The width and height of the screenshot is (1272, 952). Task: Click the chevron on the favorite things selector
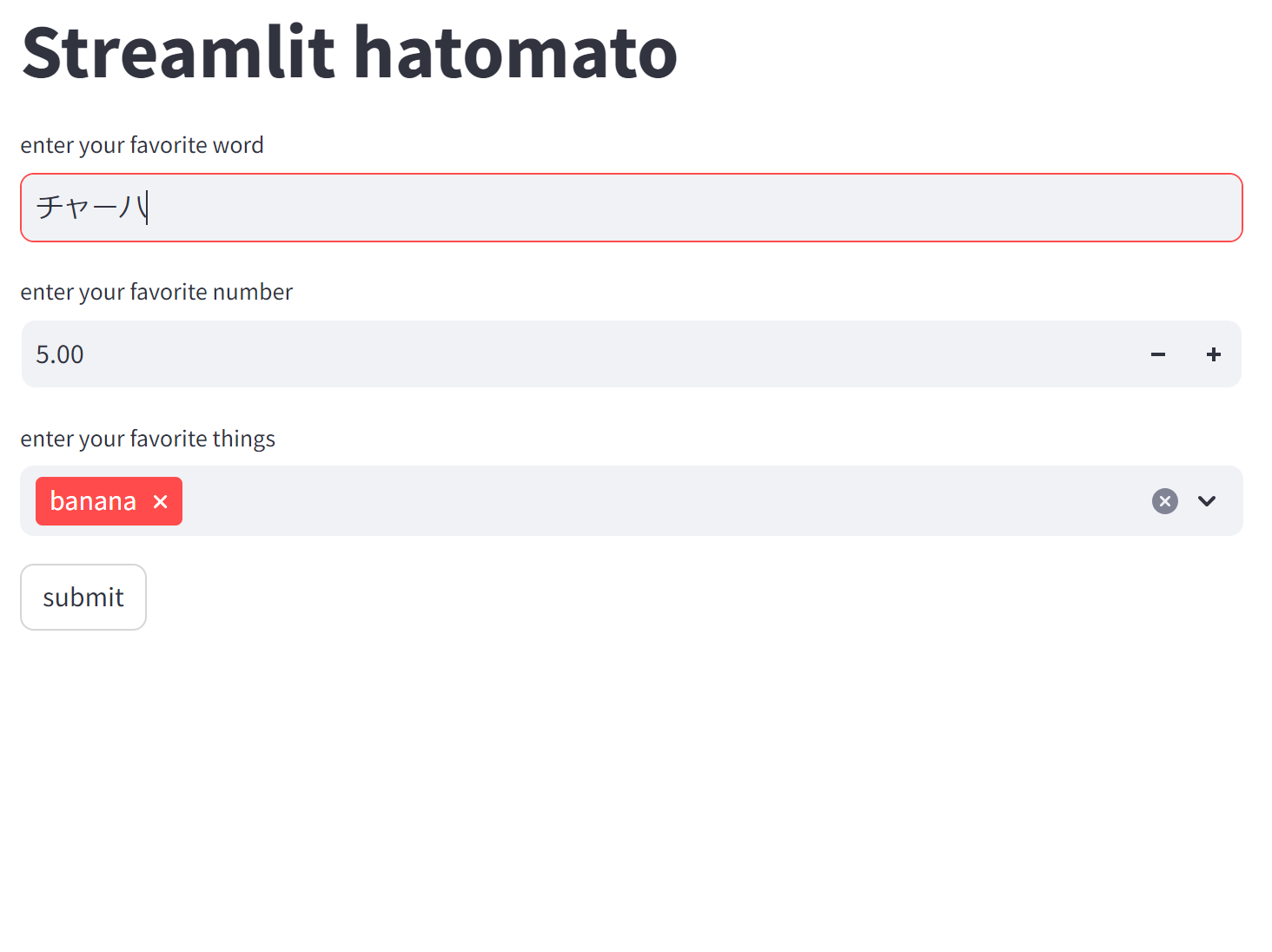(1207, 501)
